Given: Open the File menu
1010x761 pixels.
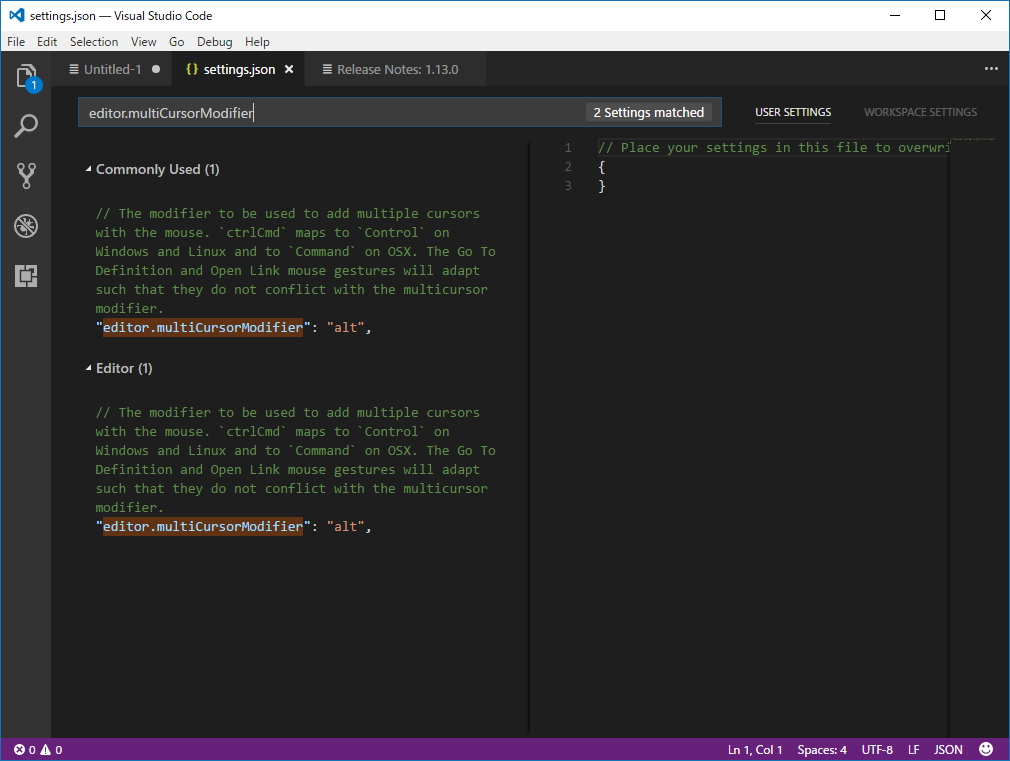Looking at the screenshot, I should tap(16, 42).
